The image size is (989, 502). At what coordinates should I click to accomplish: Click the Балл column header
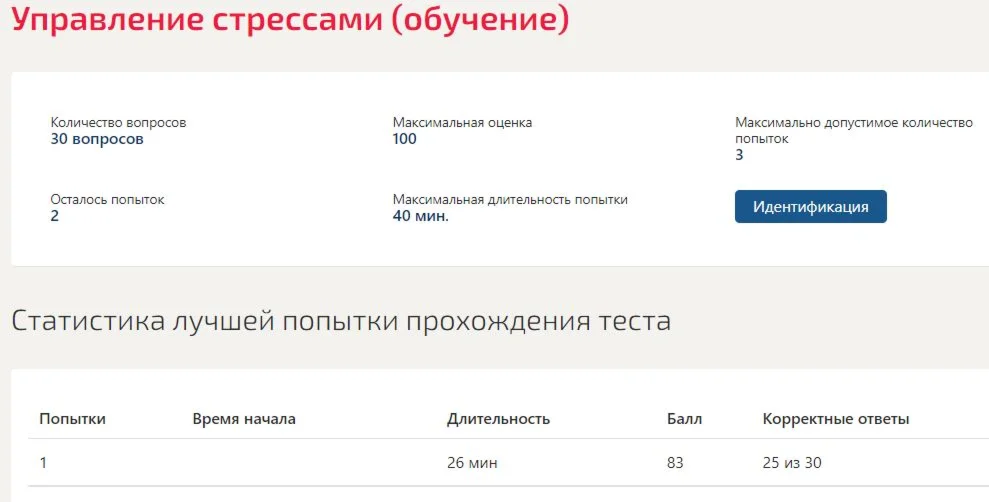click(684, 419)
